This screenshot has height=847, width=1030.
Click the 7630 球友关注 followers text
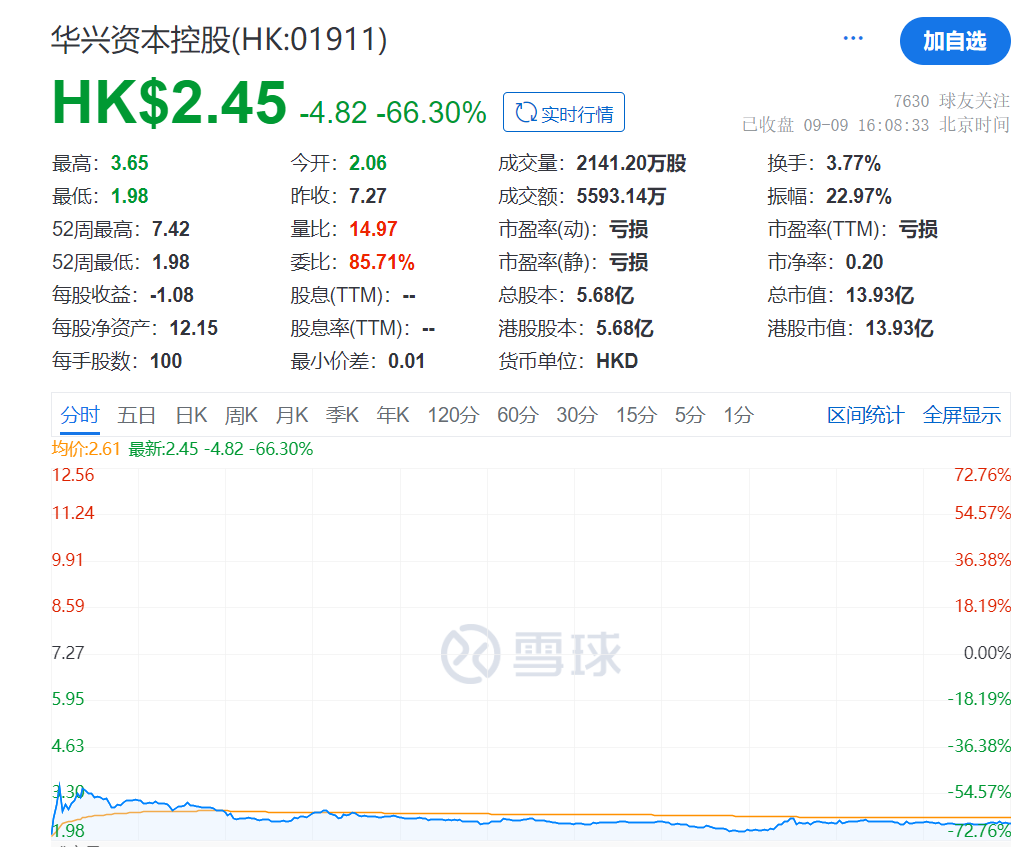pos(951,101)
